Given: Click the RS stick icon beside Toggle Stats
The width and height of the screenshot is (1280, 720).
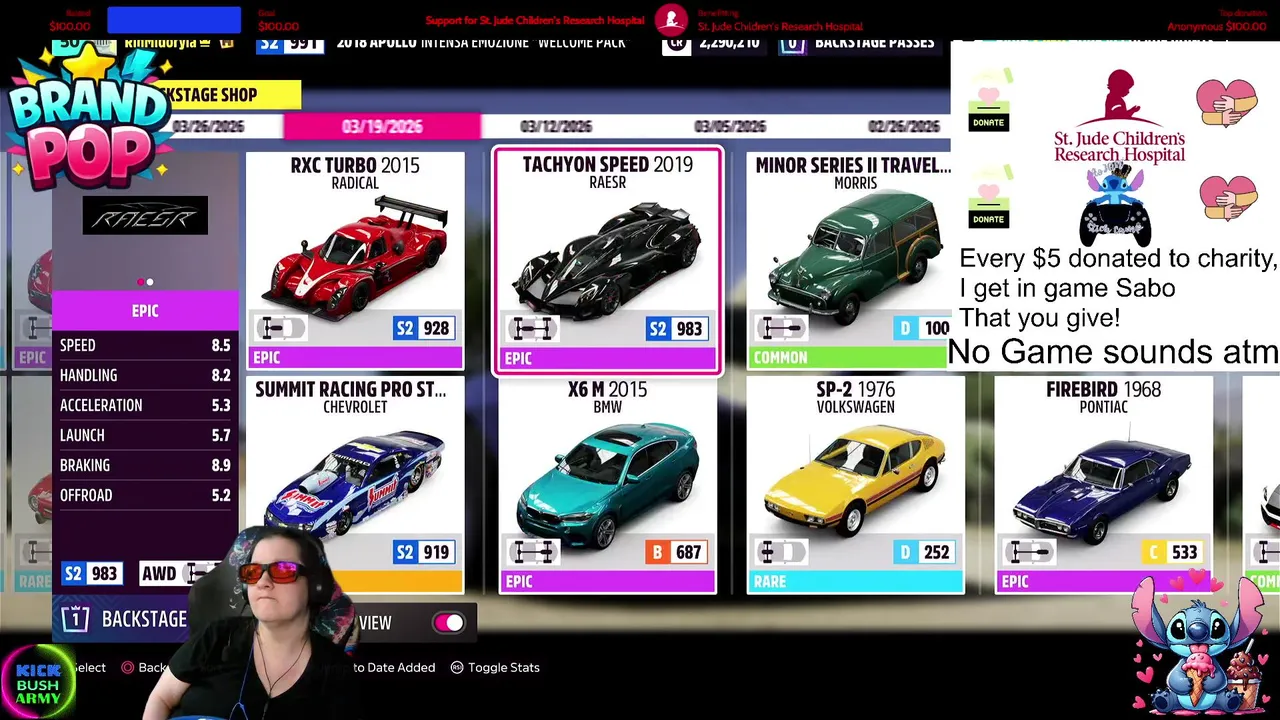Looking at the screenshot, I should pos(457,667).
